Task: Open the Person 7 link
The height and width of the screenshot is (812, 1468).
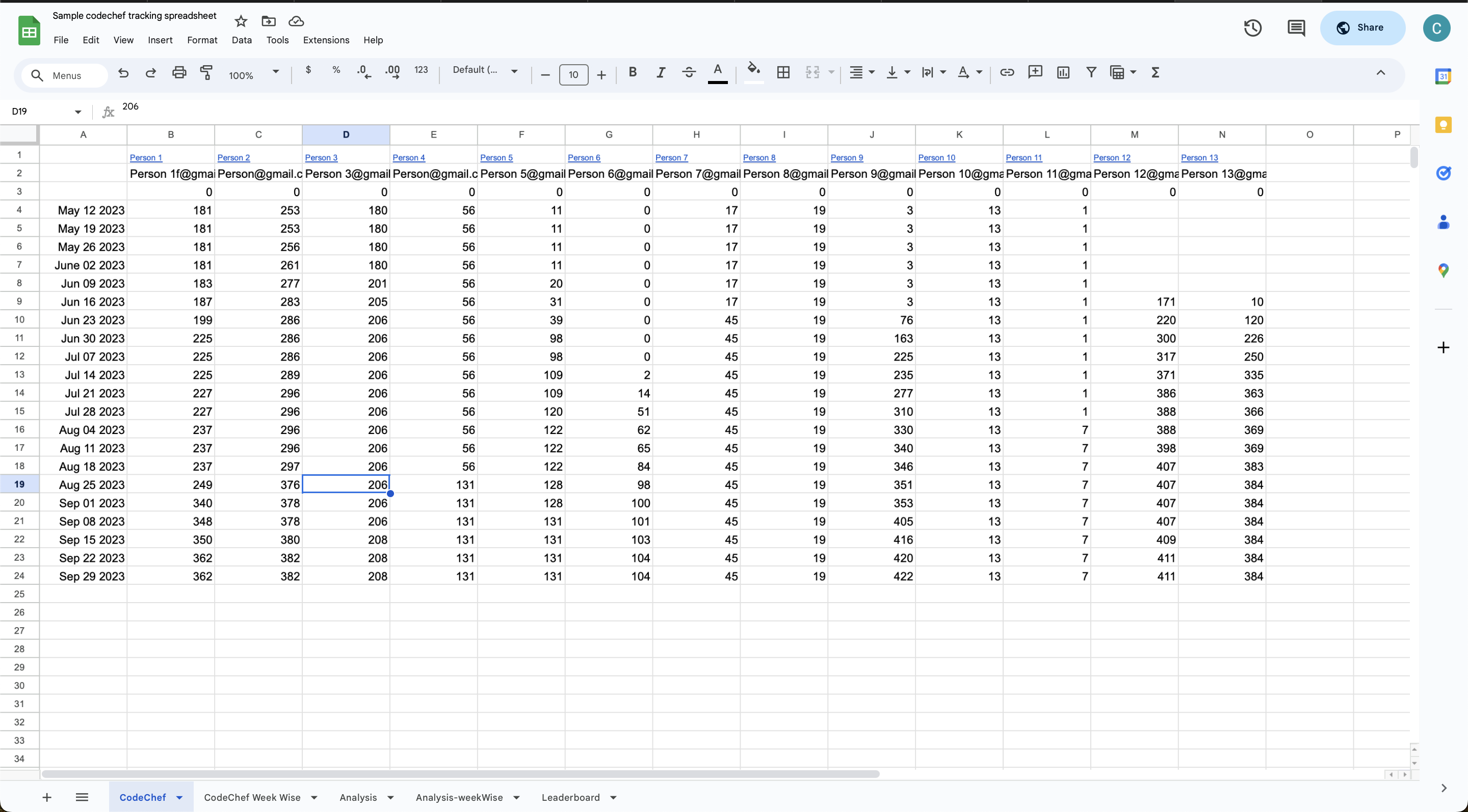Action: pos(671,158)
